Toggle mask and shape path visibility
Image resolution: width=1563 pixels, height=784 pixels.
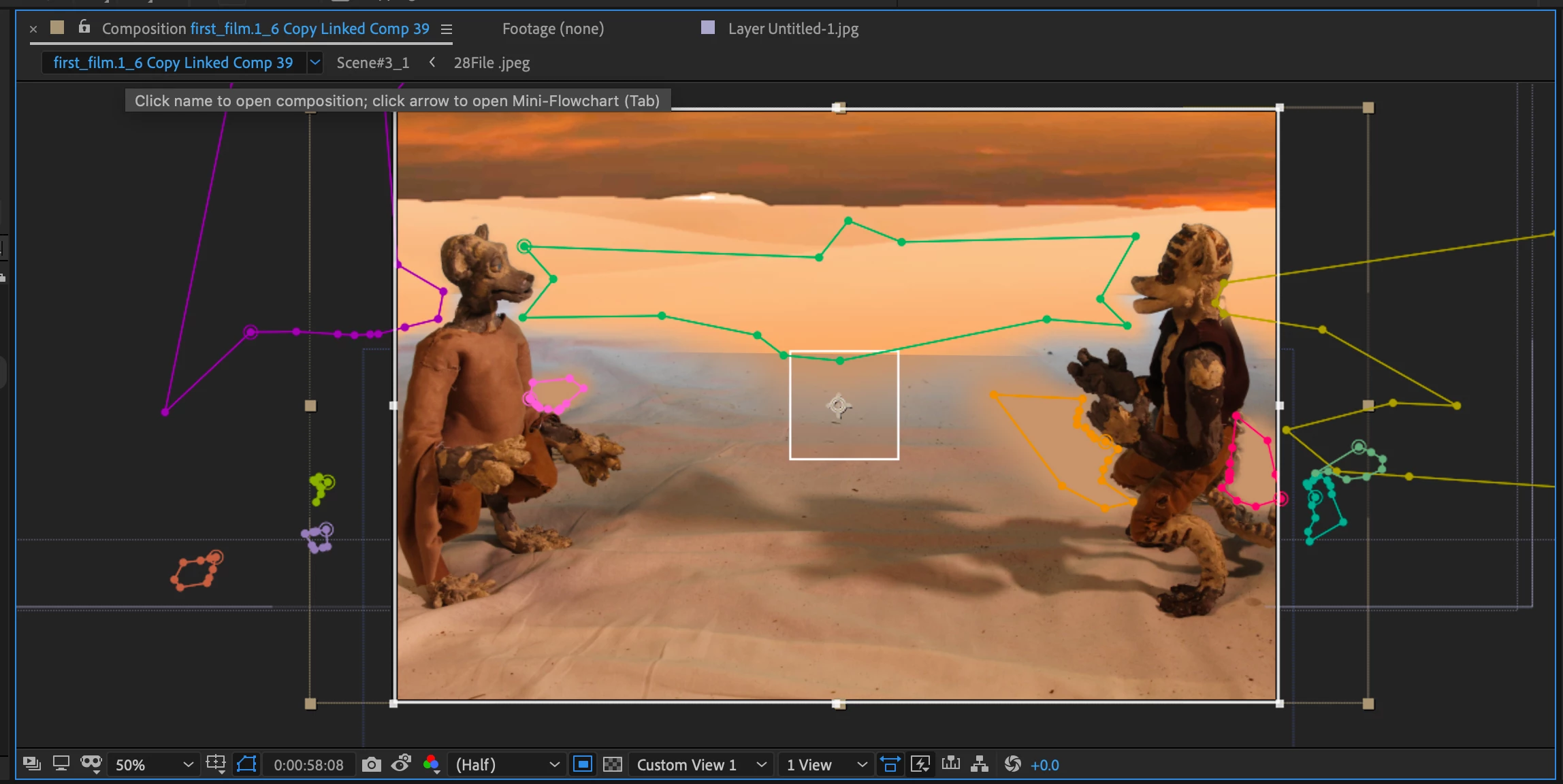(x=246, y=764)
